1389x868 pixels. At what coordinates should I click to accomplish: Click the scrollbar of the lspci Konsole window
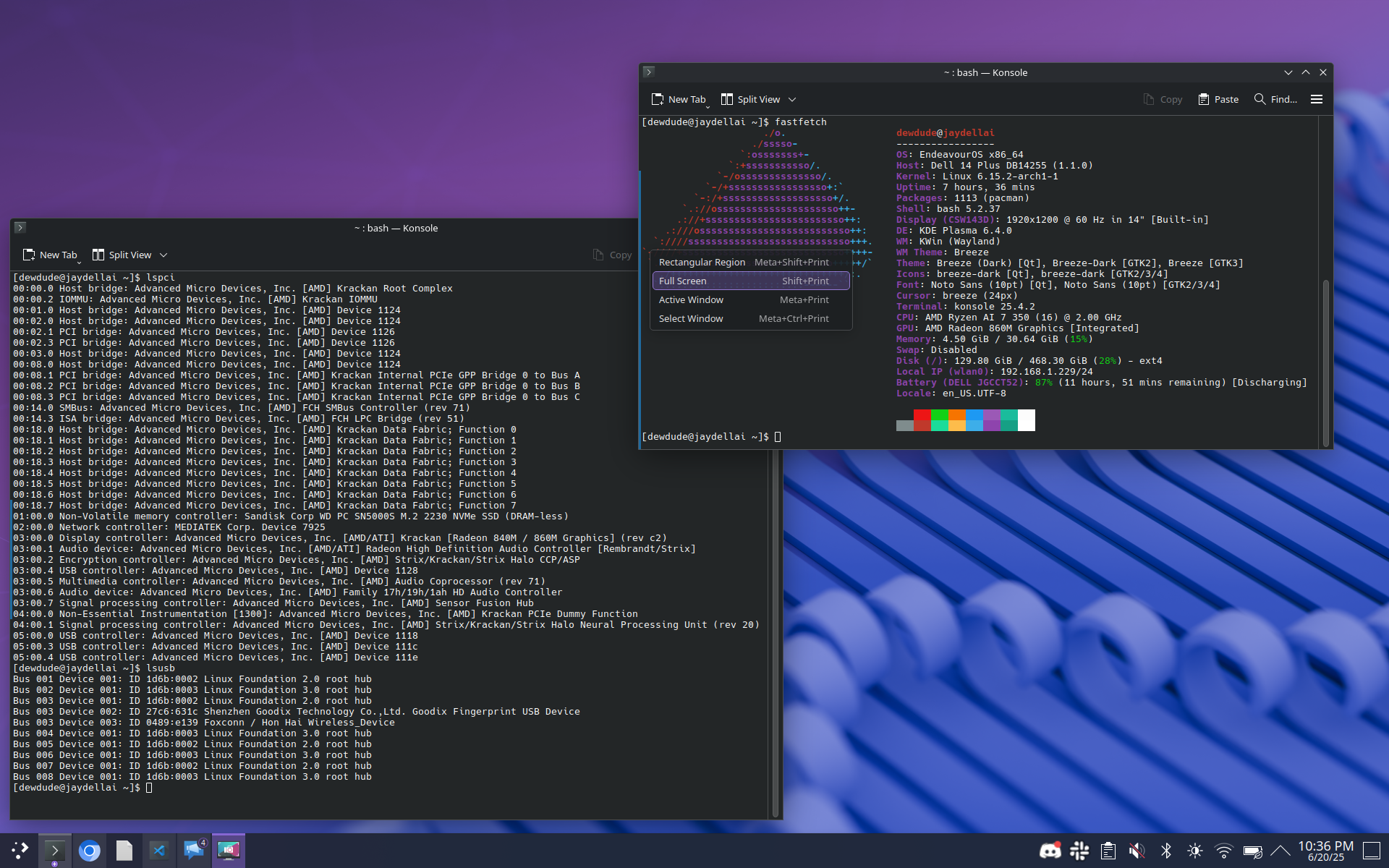[775, 633]
